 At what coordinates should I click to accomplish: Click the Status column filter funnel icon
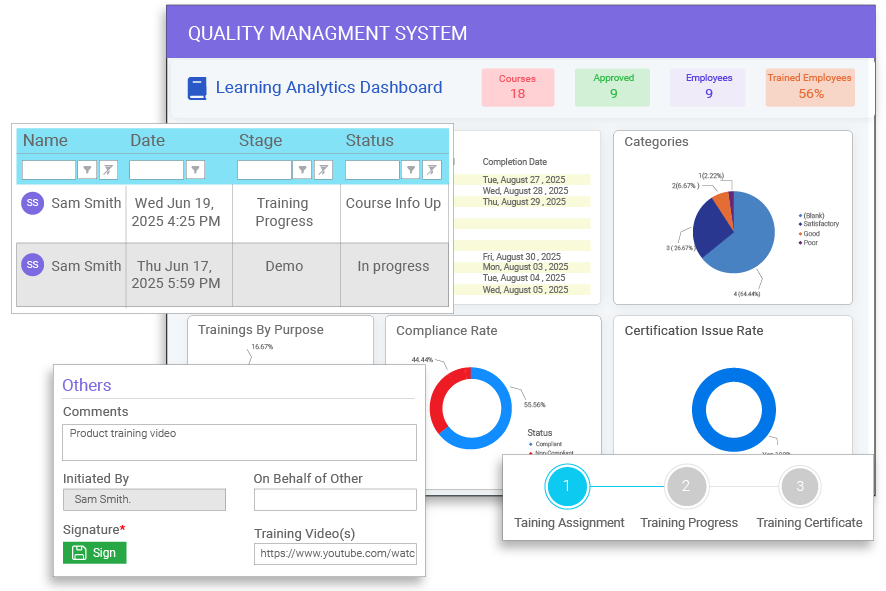pos(409,170)
